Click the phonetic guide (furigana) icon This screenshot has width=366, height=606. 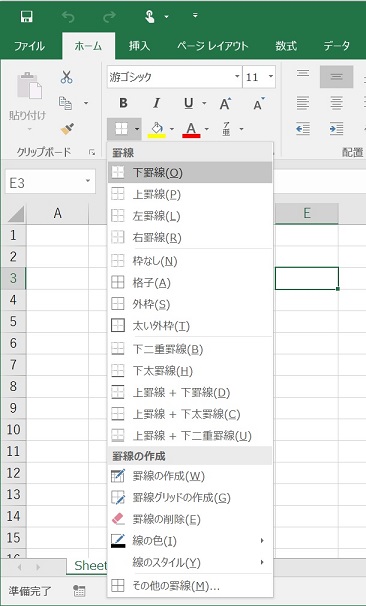[x=226, y=129]
